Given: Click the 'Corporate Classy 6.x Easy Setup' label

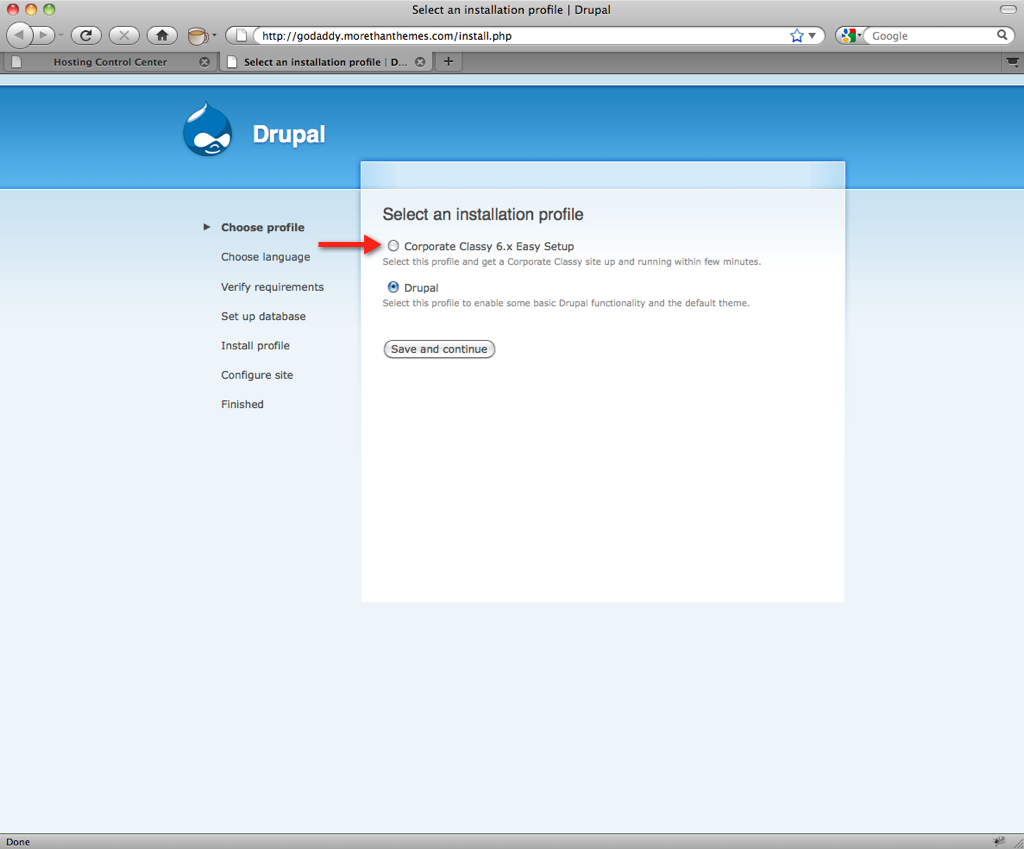Looking at the screenshot, I should pyautogui.click(x=488, y=246).
